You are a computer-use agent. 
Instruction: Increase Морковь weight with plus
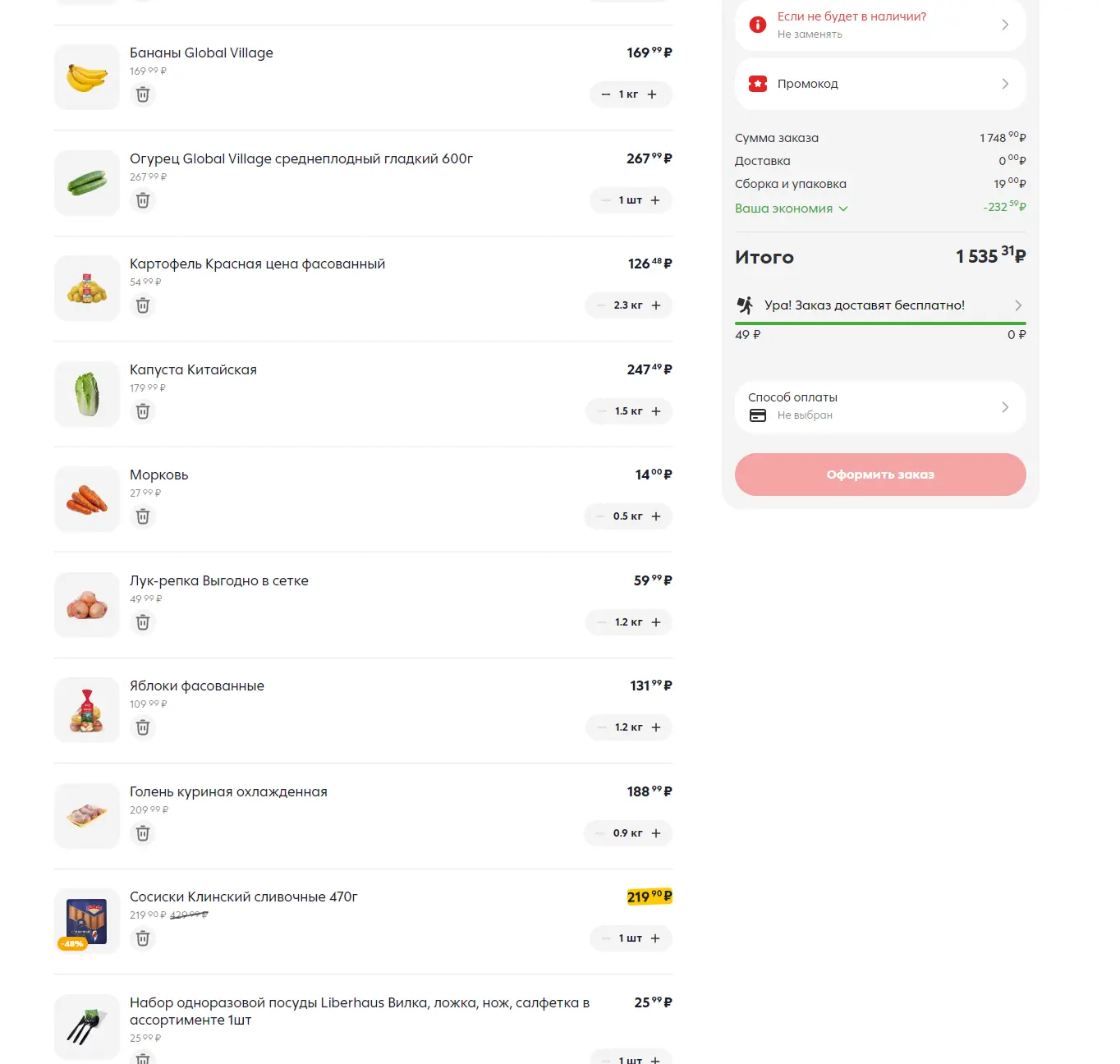[656, 516]
